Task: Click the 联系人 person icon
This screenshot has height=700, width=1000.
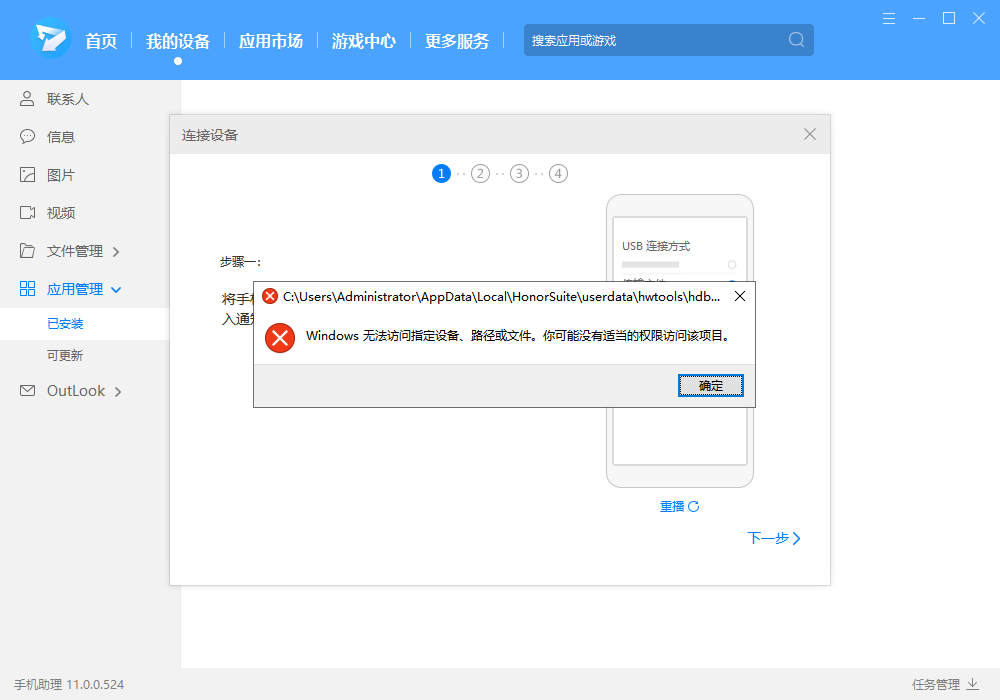Action: (x=27, y=99)
